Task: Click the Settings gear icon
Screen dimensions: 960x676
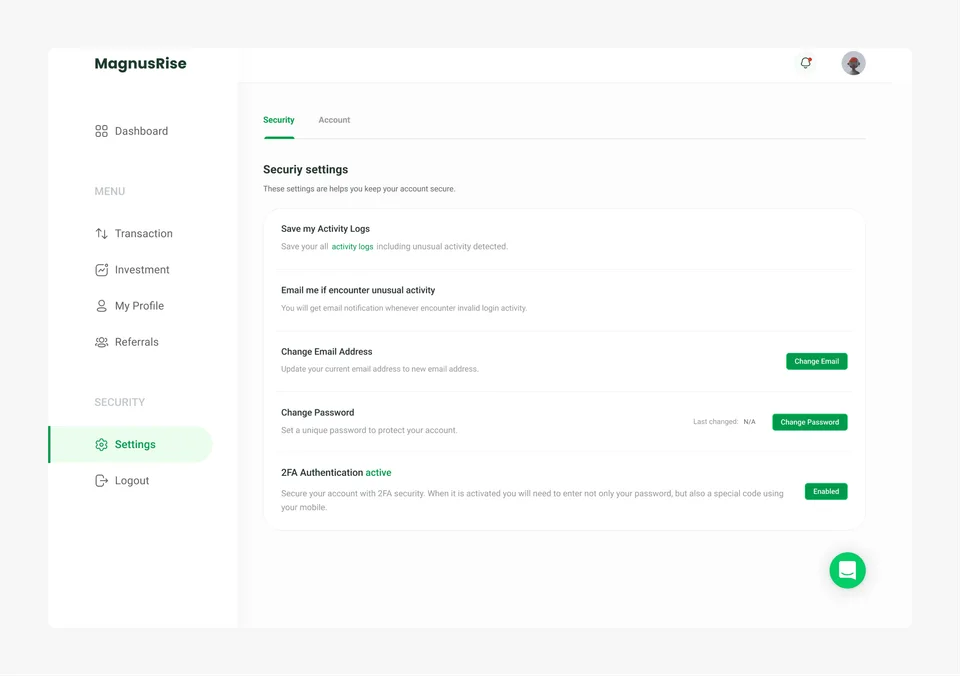Action: (x=101, y=445)
